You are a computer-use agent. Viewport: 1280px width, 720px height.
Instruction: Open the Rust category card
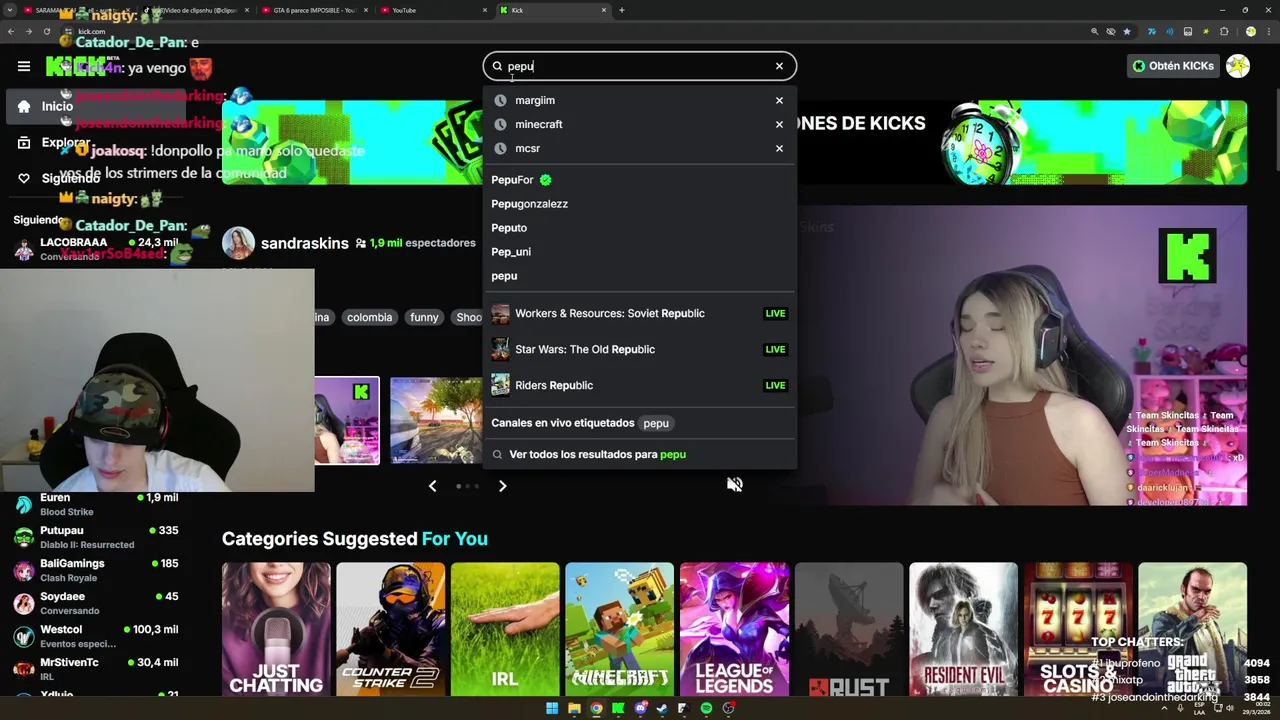tap(849, 629)
